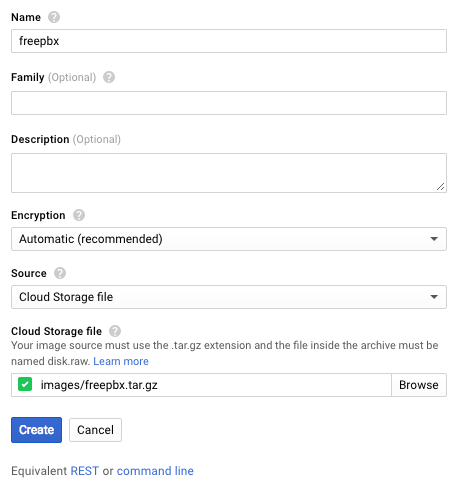Click the question mark beside Source
The height and width of the screenshot is (490, 457).
click(60, 273)
